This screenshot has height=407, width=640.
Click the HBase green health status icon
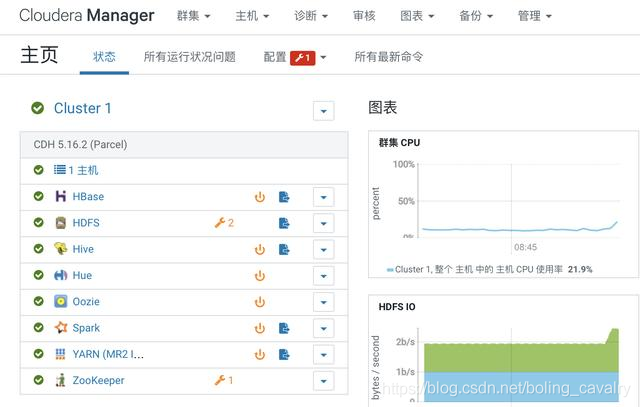coord(38,196)
